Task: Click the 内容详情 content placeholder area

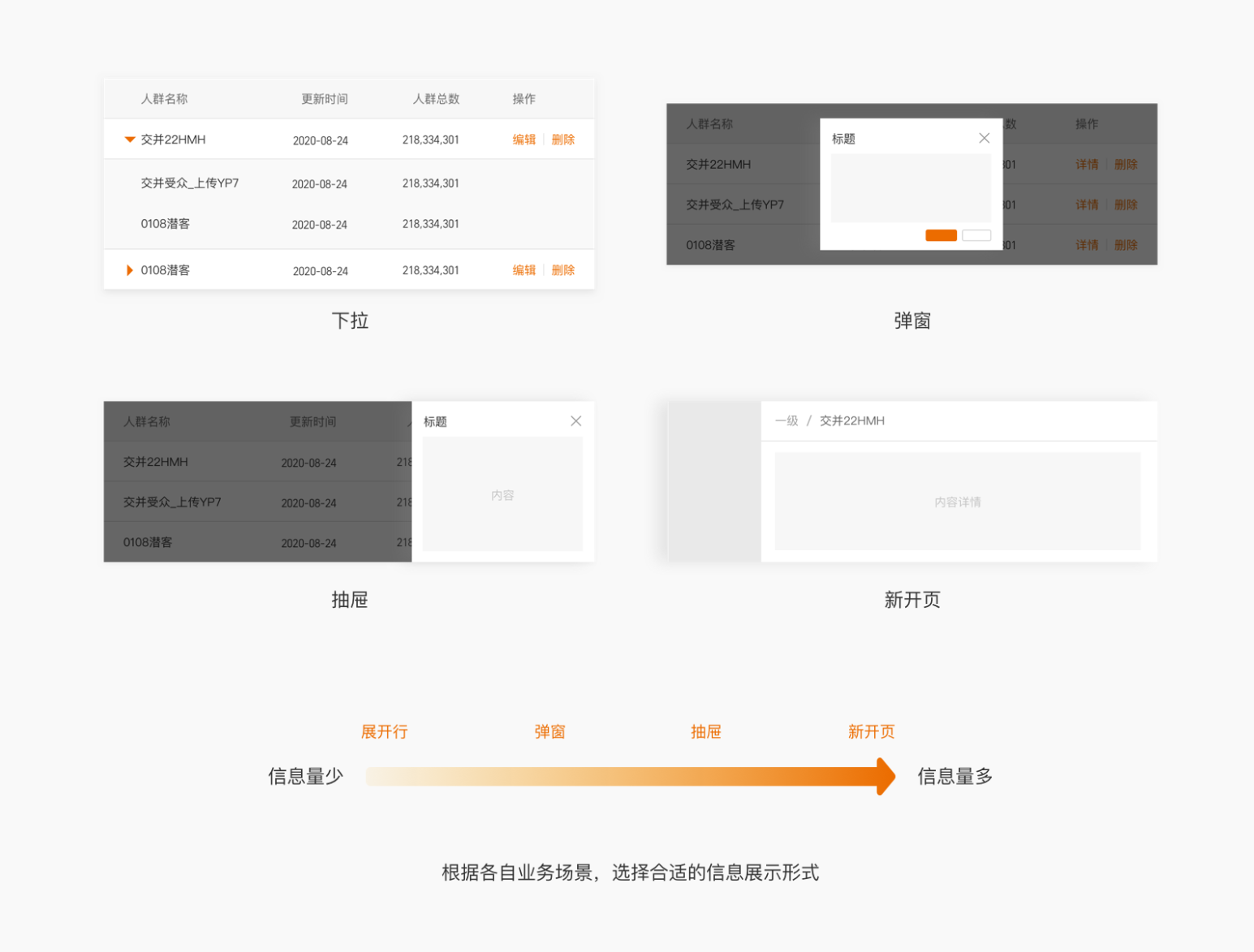Action: [x=958, y=501]
